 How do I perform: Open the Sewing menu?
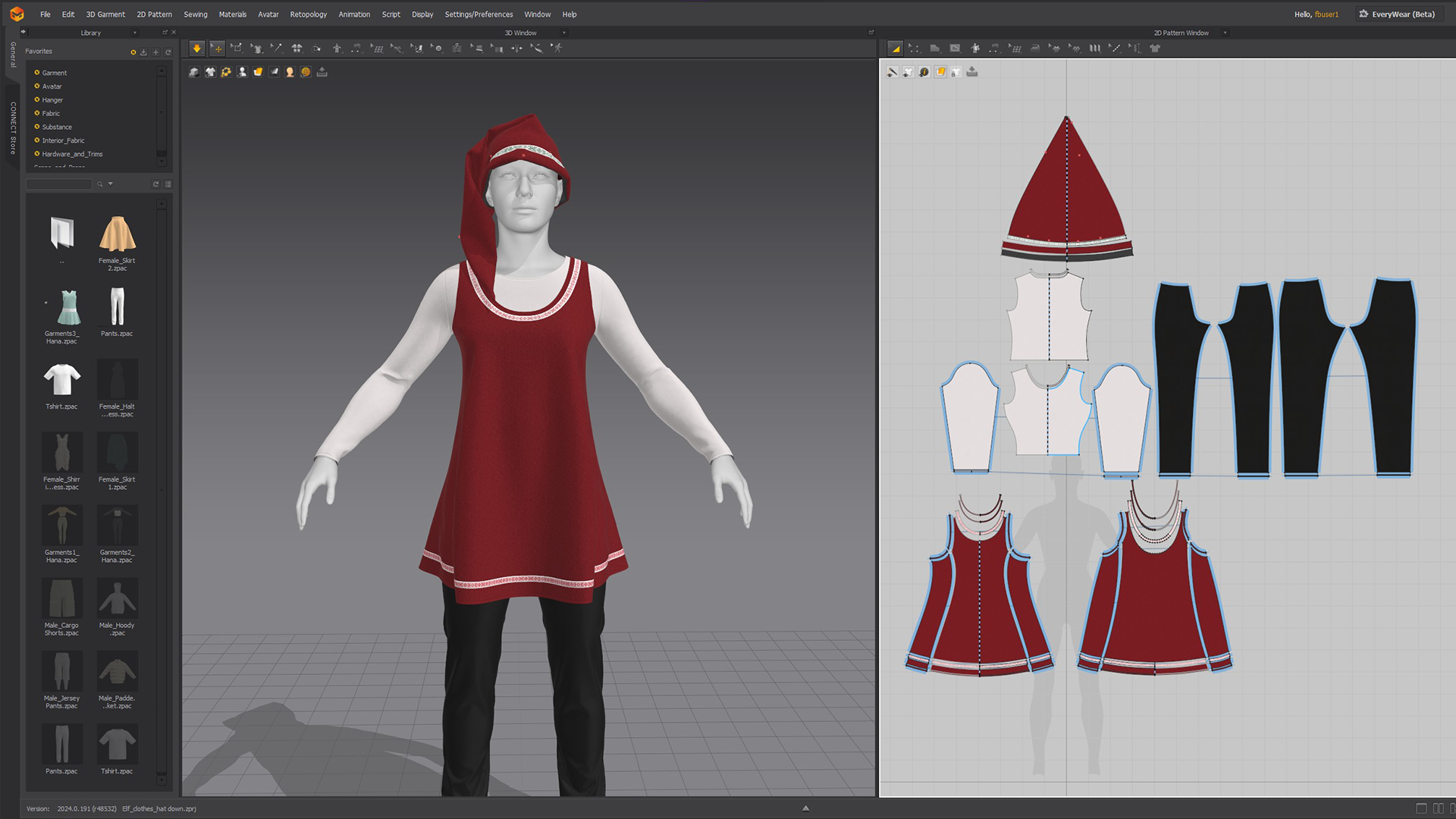click(195, 14)
